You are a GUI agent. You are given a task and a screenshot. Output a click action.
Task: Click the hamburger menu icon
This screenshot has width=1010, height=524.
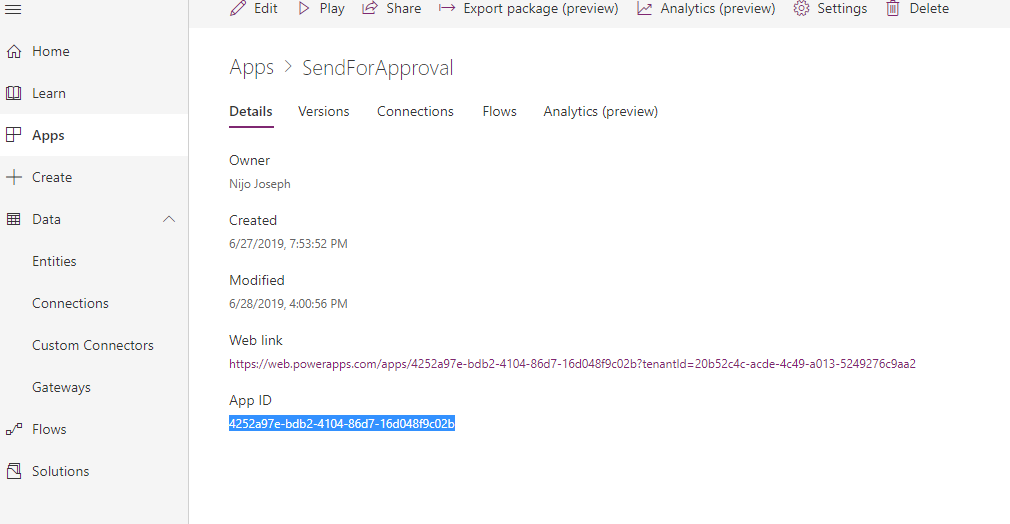14,9
